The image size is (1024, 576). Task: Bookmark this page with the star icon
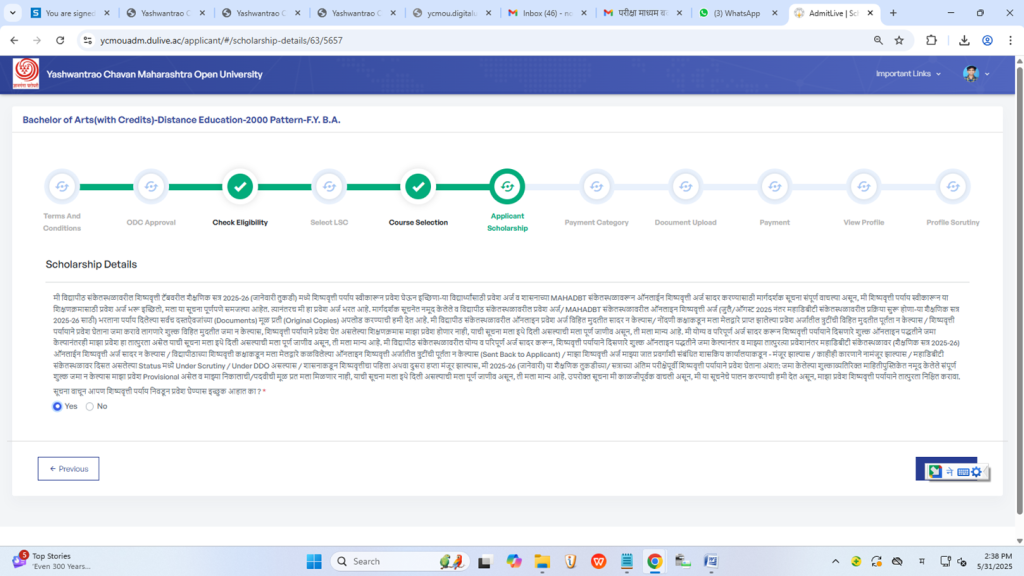point(899,40)
